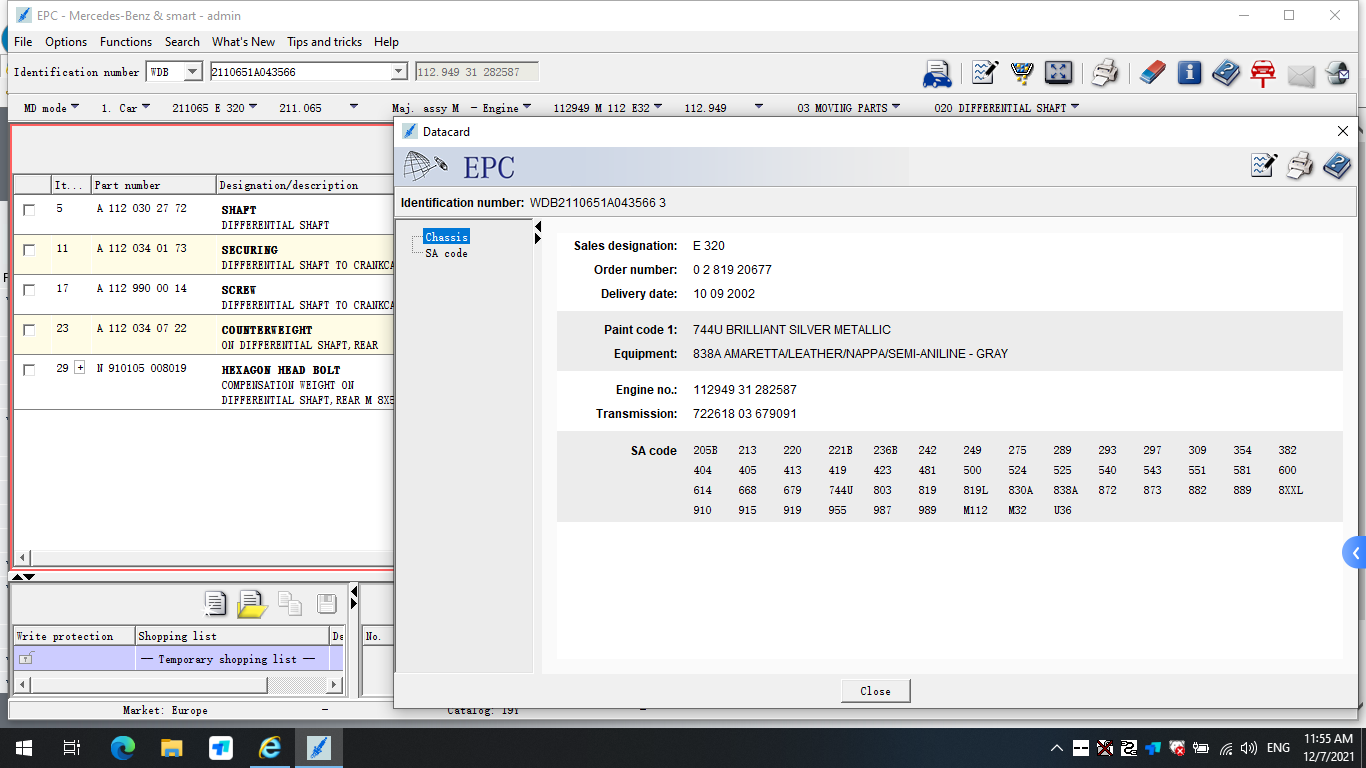Select the Temporary shopping list row
Viewport: 1366px width, 768px height.
(x=178, y=658)
